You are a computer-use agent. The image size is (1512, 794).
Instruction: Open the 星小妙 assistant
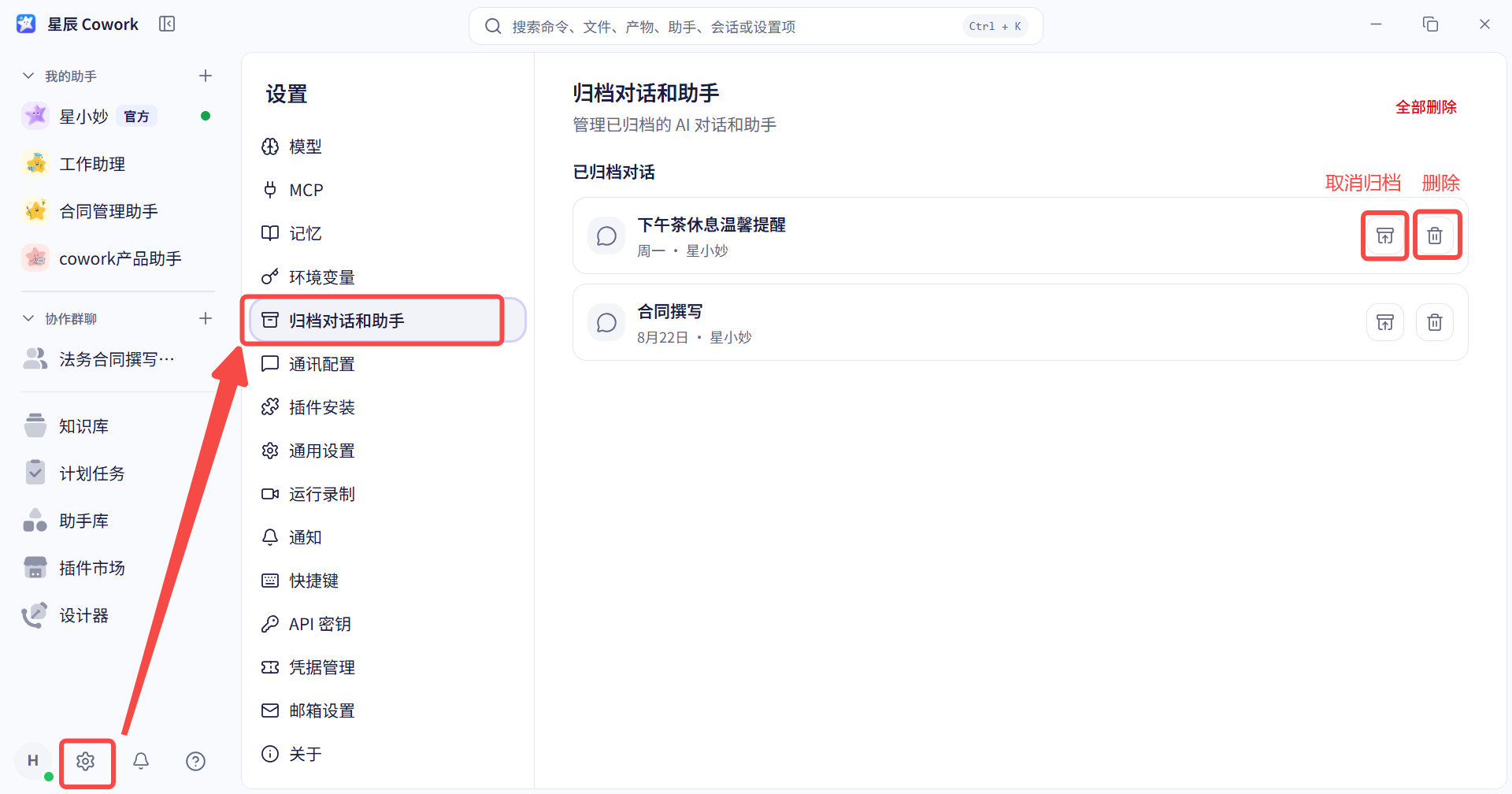pos(118,117)
